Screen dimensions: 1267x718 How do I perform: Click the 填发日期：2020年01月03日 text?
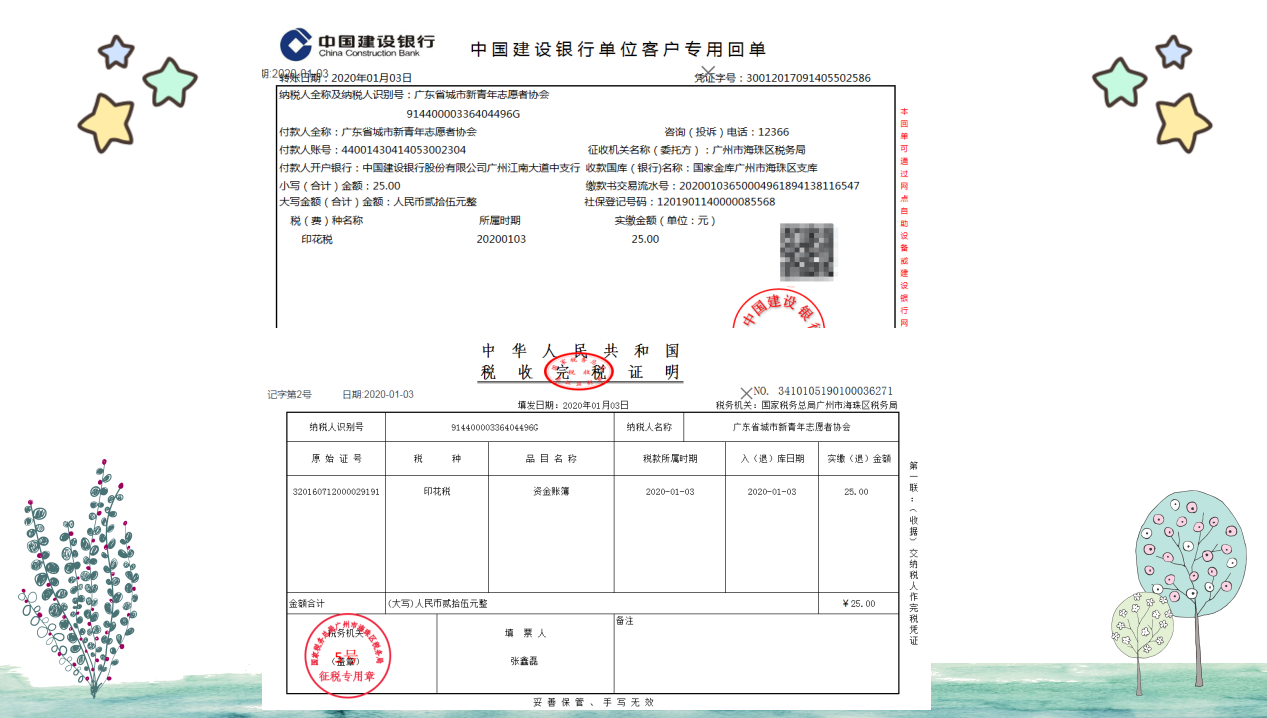click(573, 405)
